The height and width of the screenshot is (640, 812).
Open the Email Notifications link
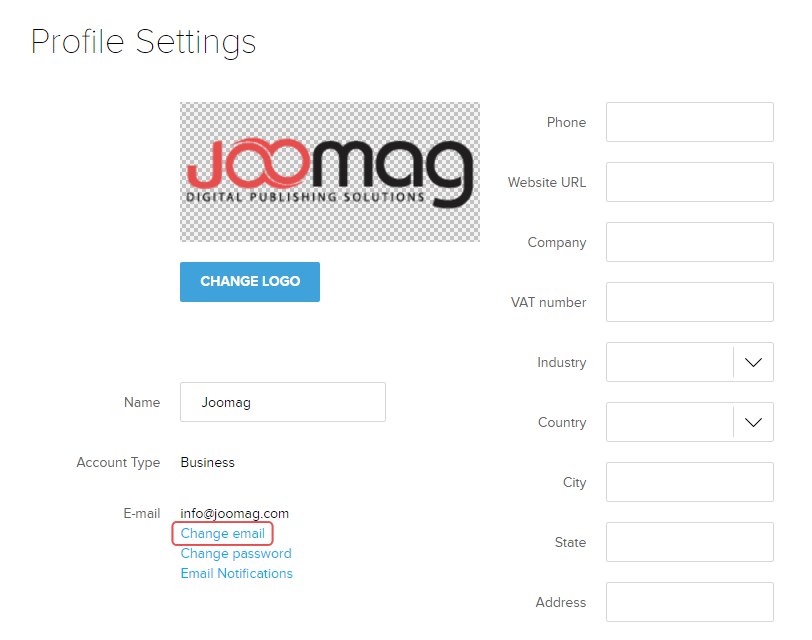(237, 573)
